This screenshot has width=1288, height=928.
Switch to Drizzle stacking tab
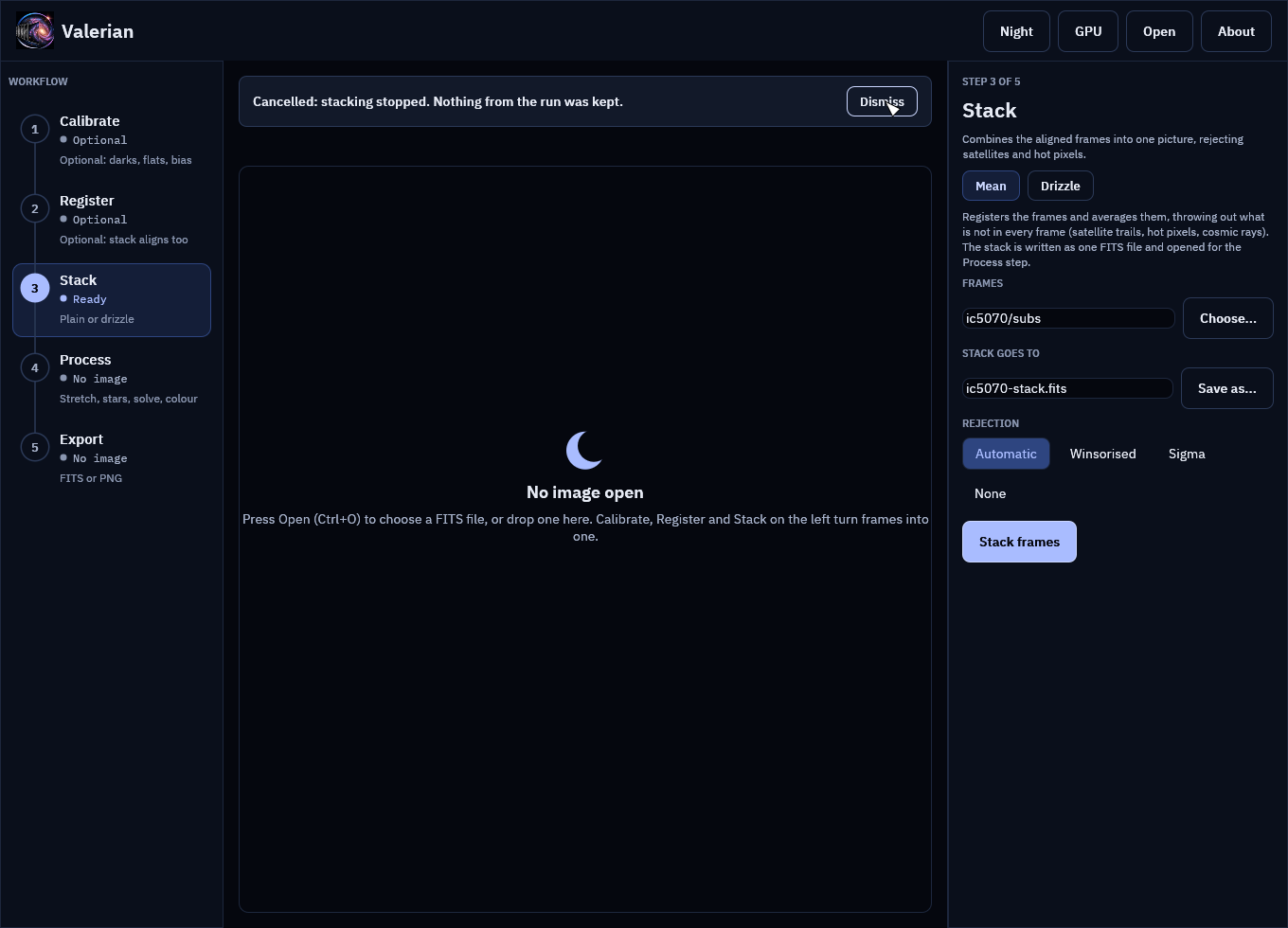coord(1061,186)
